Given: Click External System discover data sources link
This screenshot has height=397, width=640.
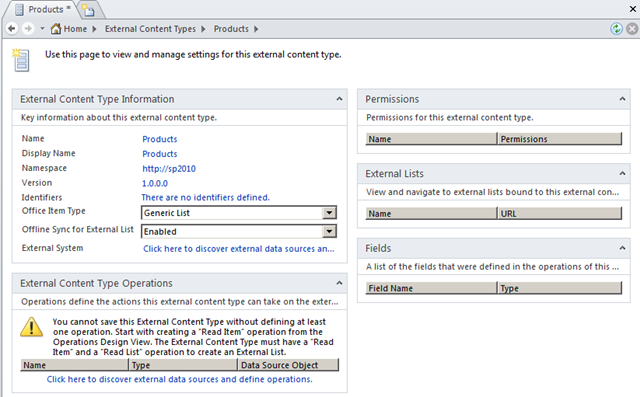Looking at the screenshot, I should pyautogui.click(x=239, y=249).
